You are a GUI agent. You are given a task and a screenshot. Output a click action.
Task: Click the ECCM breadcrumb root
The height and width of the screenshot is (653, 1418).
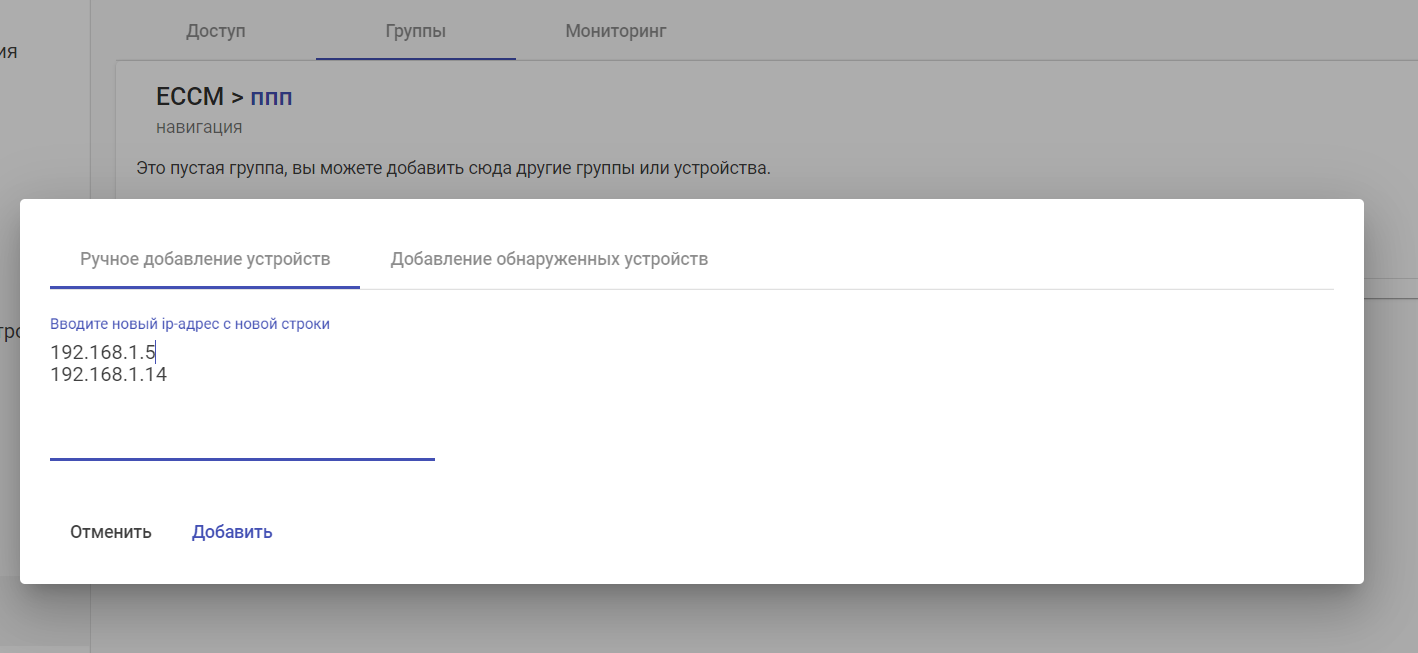190,97
